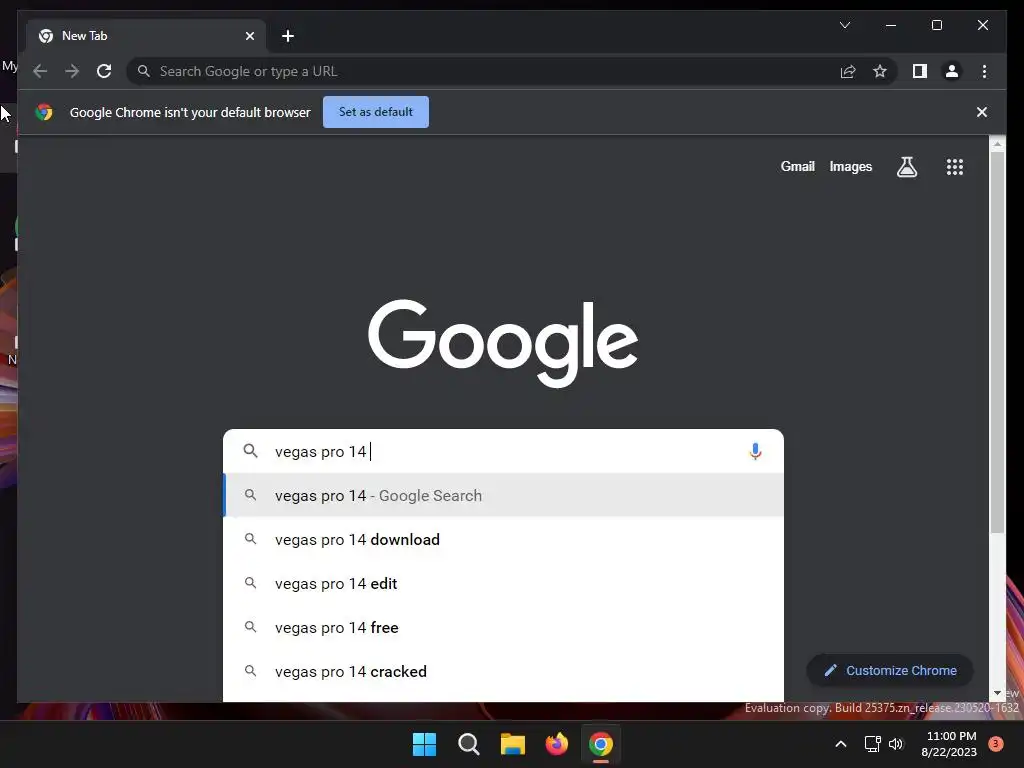Open network status tray icon
Screen dimensions: 1024x768
pyautogui.click(x=872, y=744)
